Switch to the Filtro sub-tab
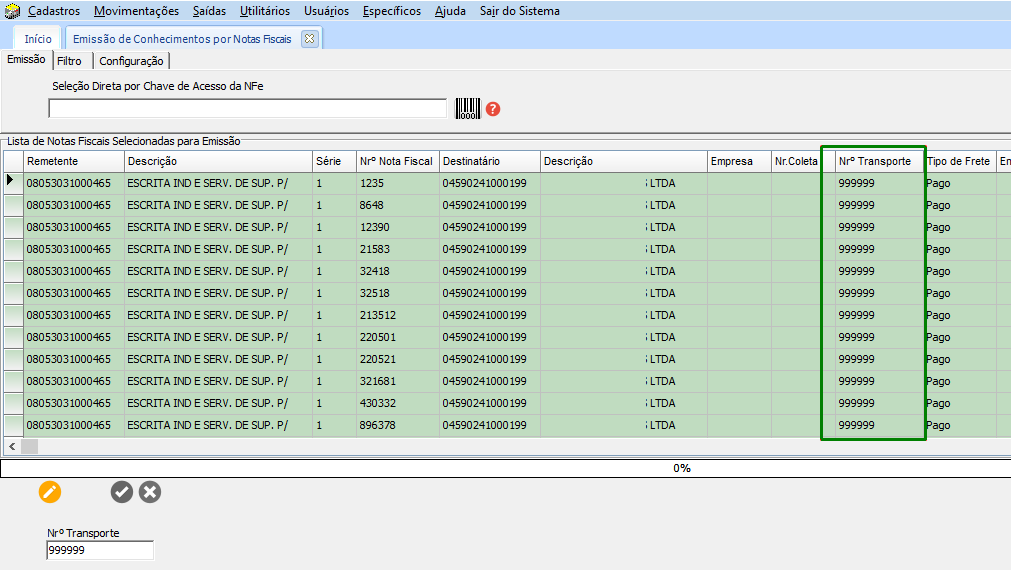This screenshot has width=1011, height=570. [70, 61]
